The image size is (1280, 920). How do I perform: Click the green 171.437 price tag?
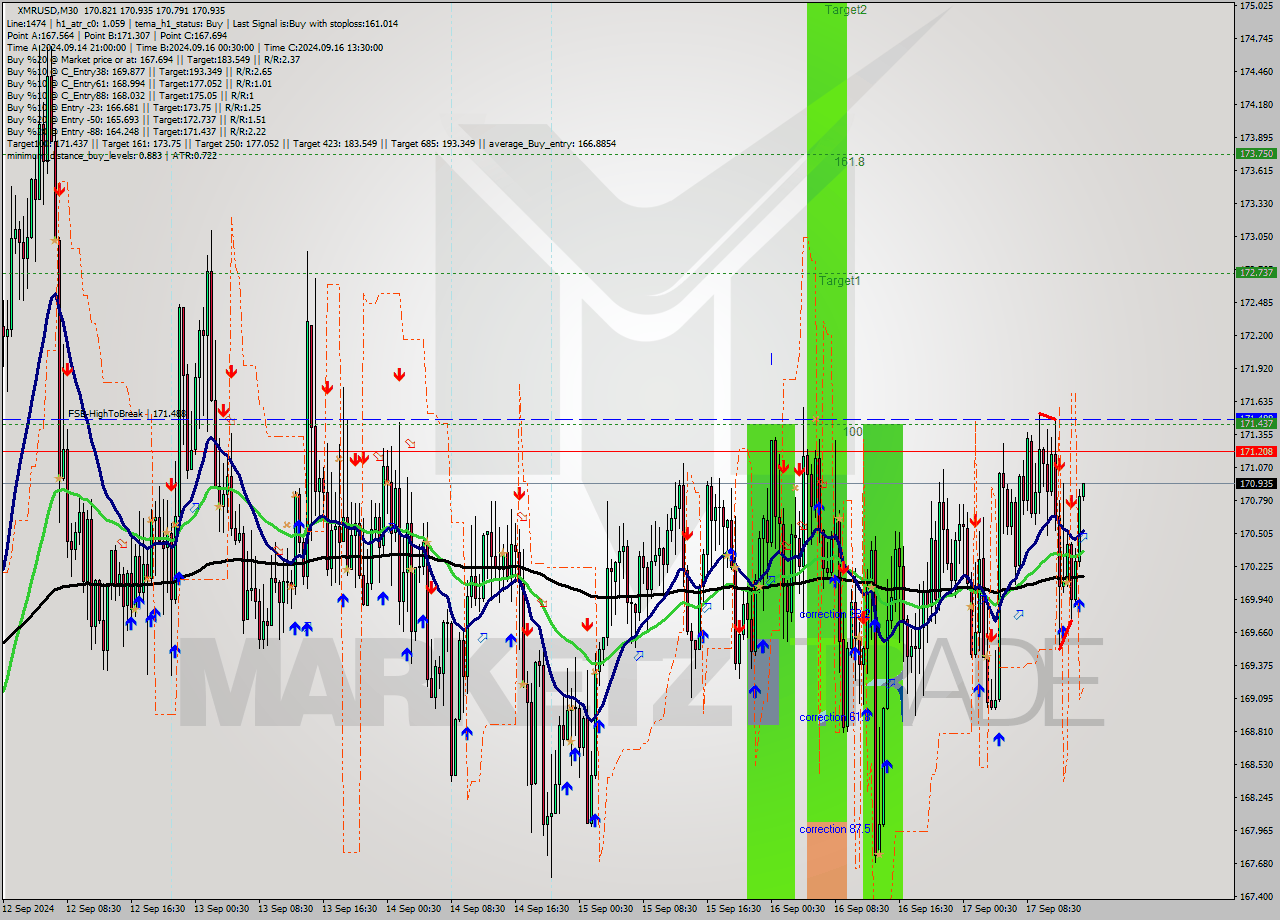[x=1256, y=425]
